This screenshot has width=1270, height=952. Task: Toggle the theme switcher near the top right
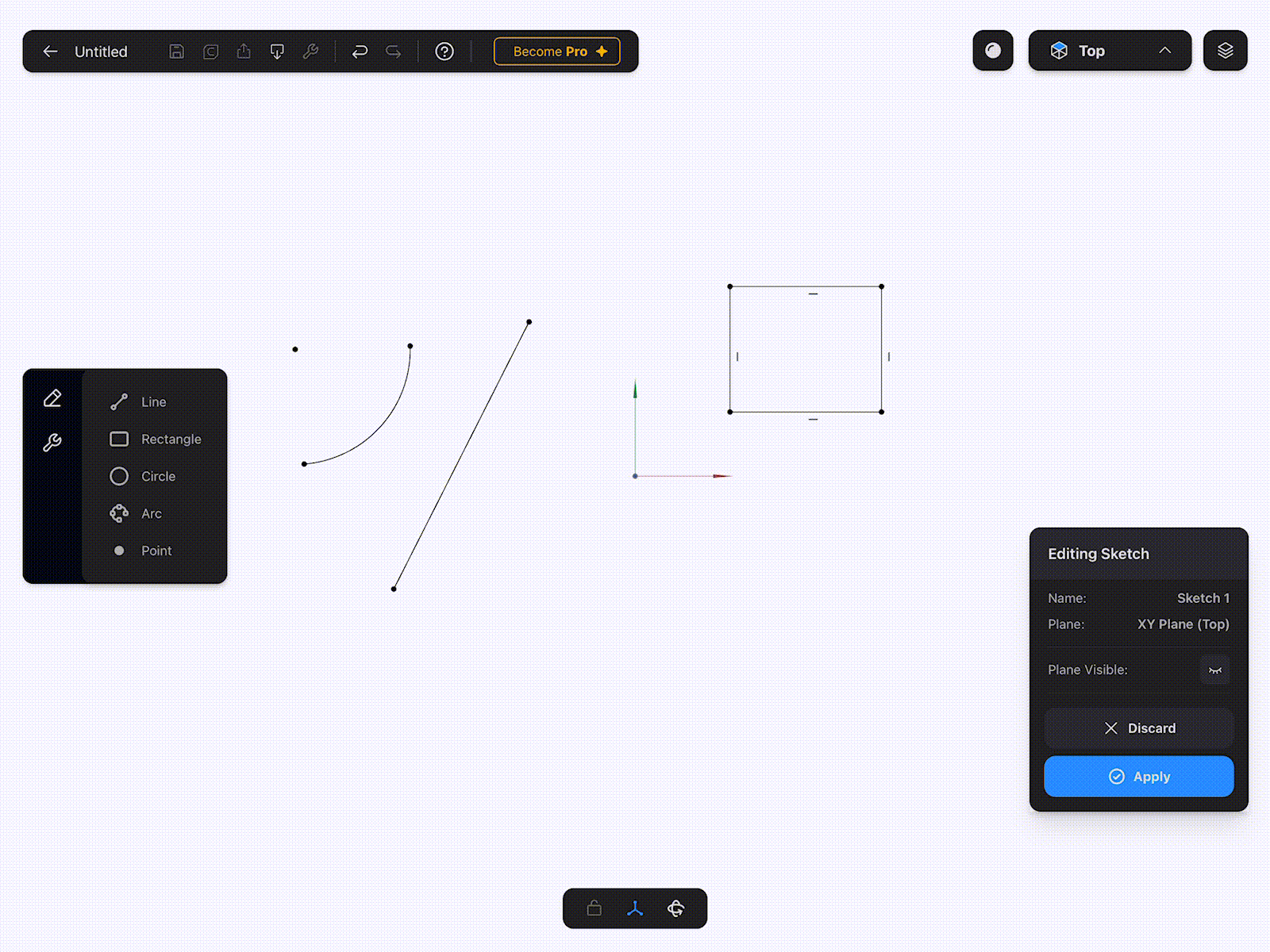(x=992, y=50)
